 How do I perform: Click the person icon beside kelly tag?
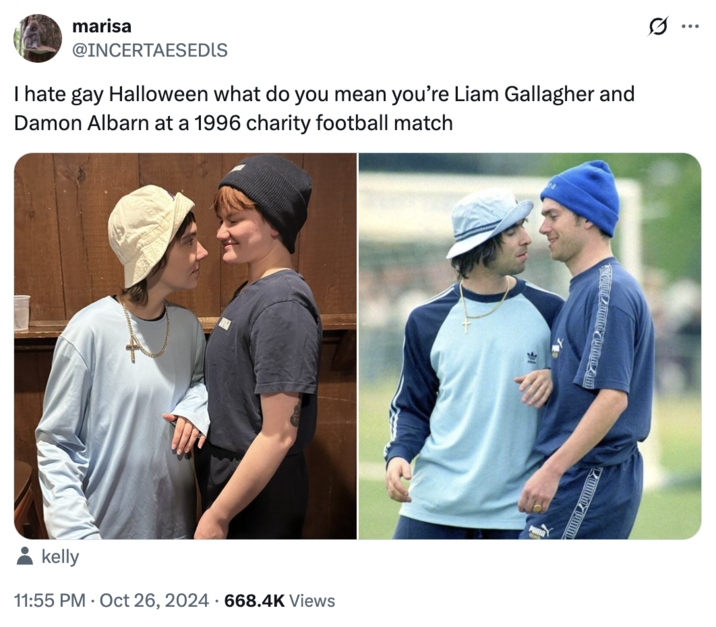pos(25,556)
